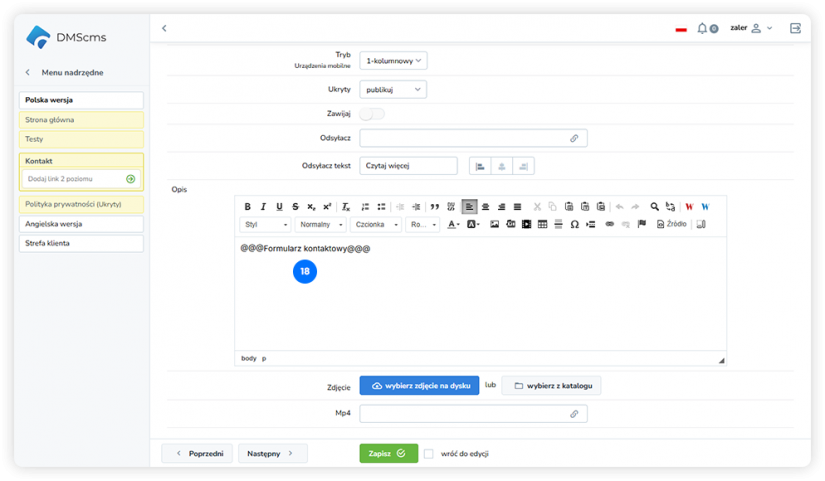Select 'Strona główna' in sidebar menu
Viewport: 825px width, 481px height.
pos(81,120)
